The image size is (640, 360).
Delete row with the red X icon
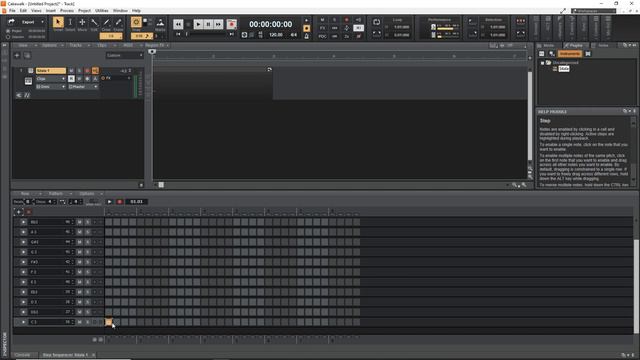tap(29, 212)
